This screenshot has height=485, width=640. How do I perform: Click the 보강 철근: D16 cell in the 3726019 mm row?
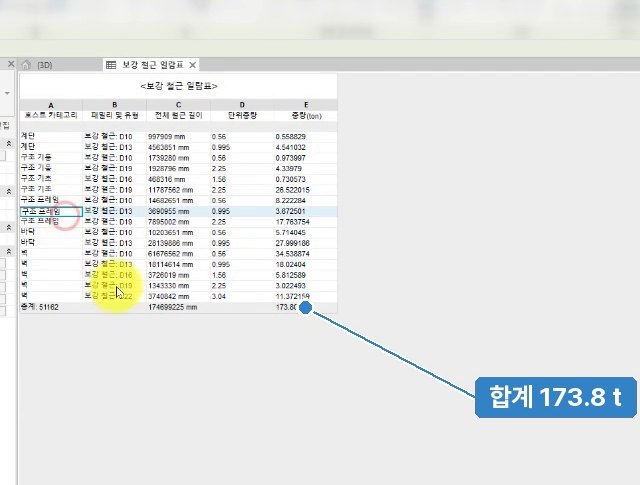[x=114, y=275]
